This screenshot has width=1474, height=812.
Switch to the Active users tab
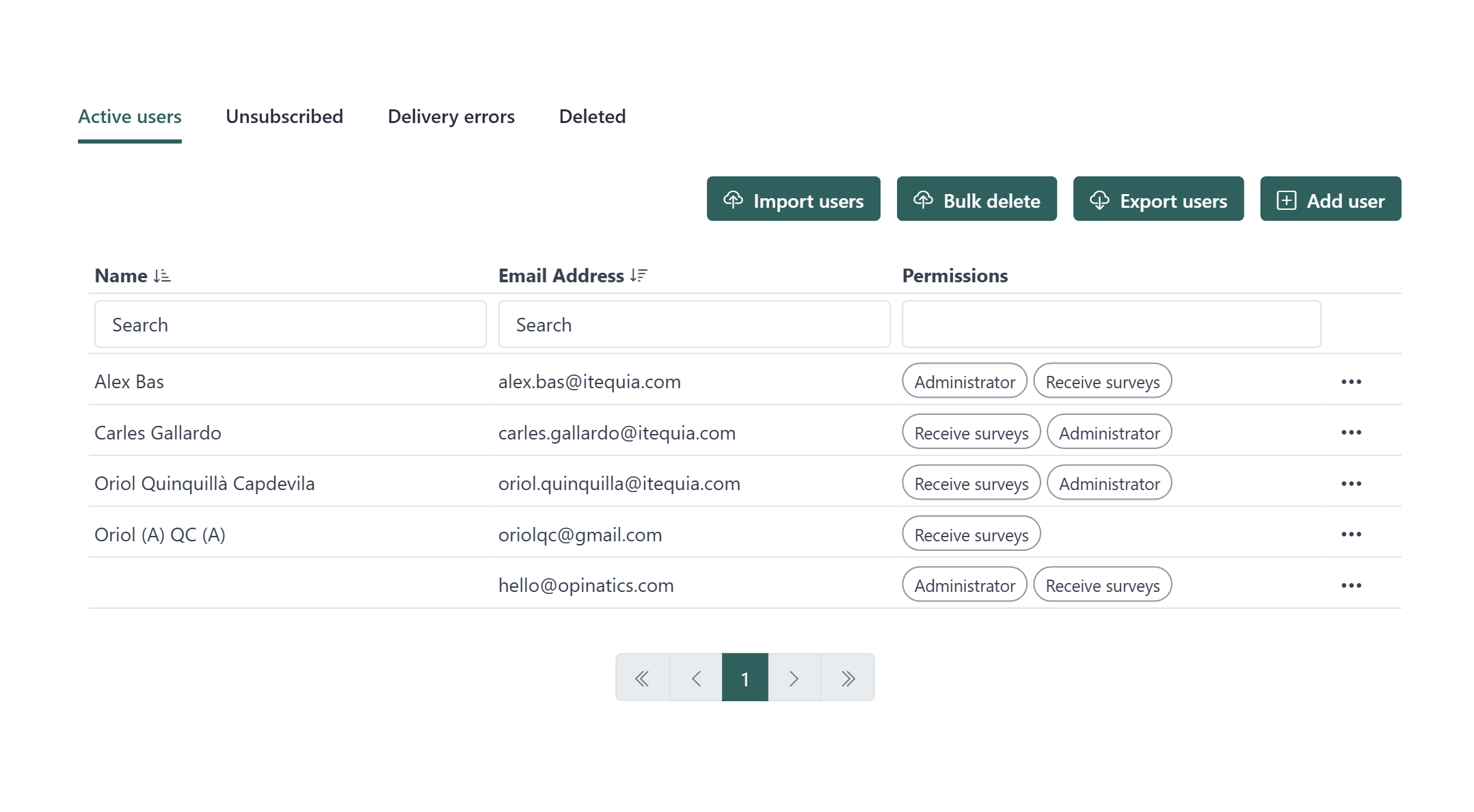(x=130, y=117)
